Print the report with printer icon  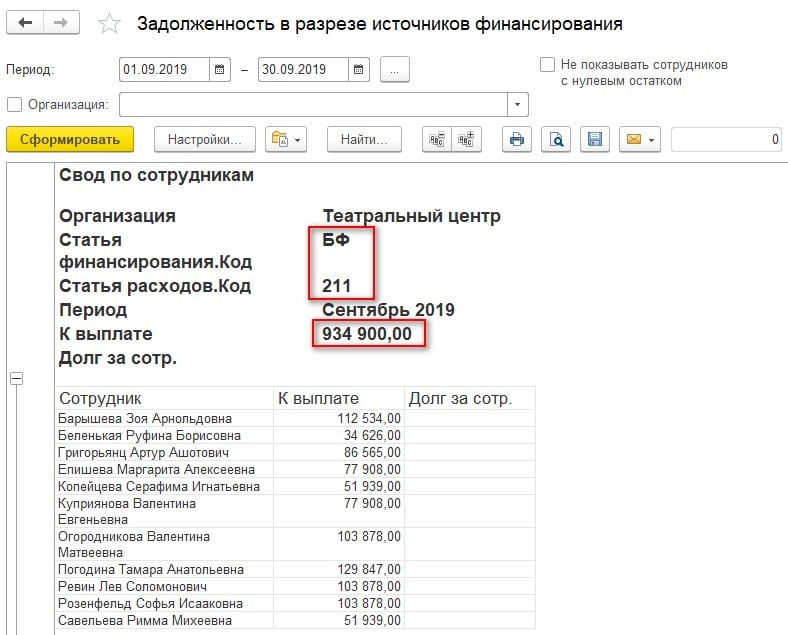517,140
